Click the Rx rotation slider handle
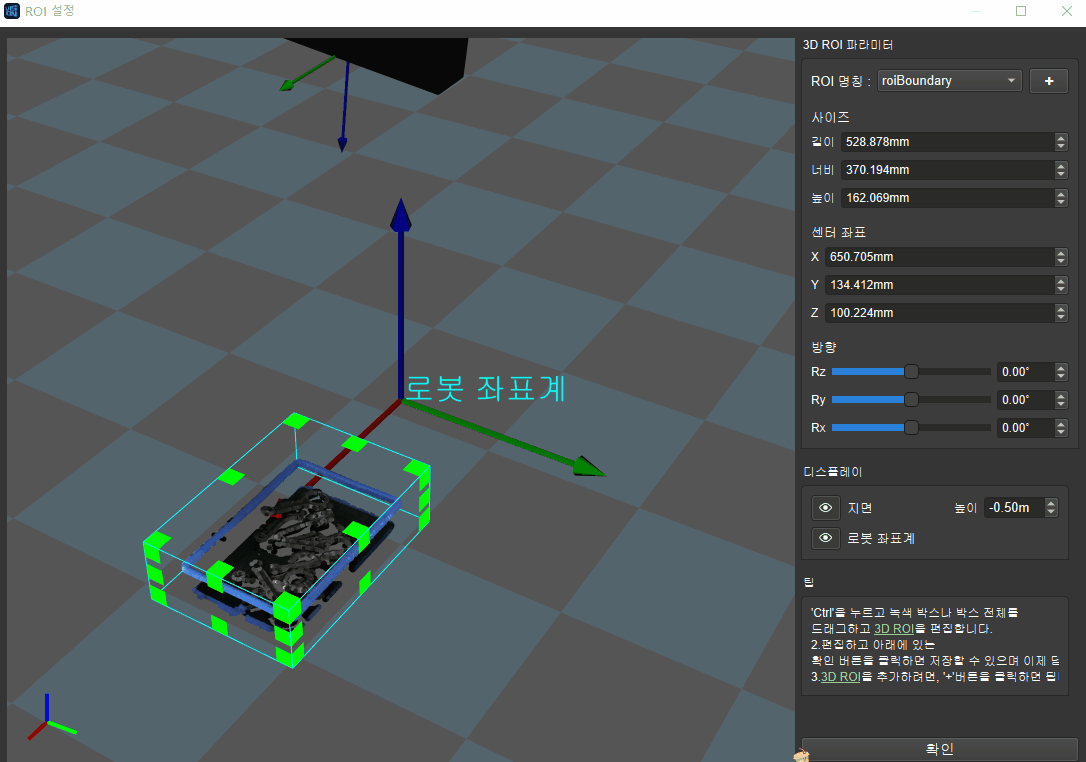 click(911, 428)
